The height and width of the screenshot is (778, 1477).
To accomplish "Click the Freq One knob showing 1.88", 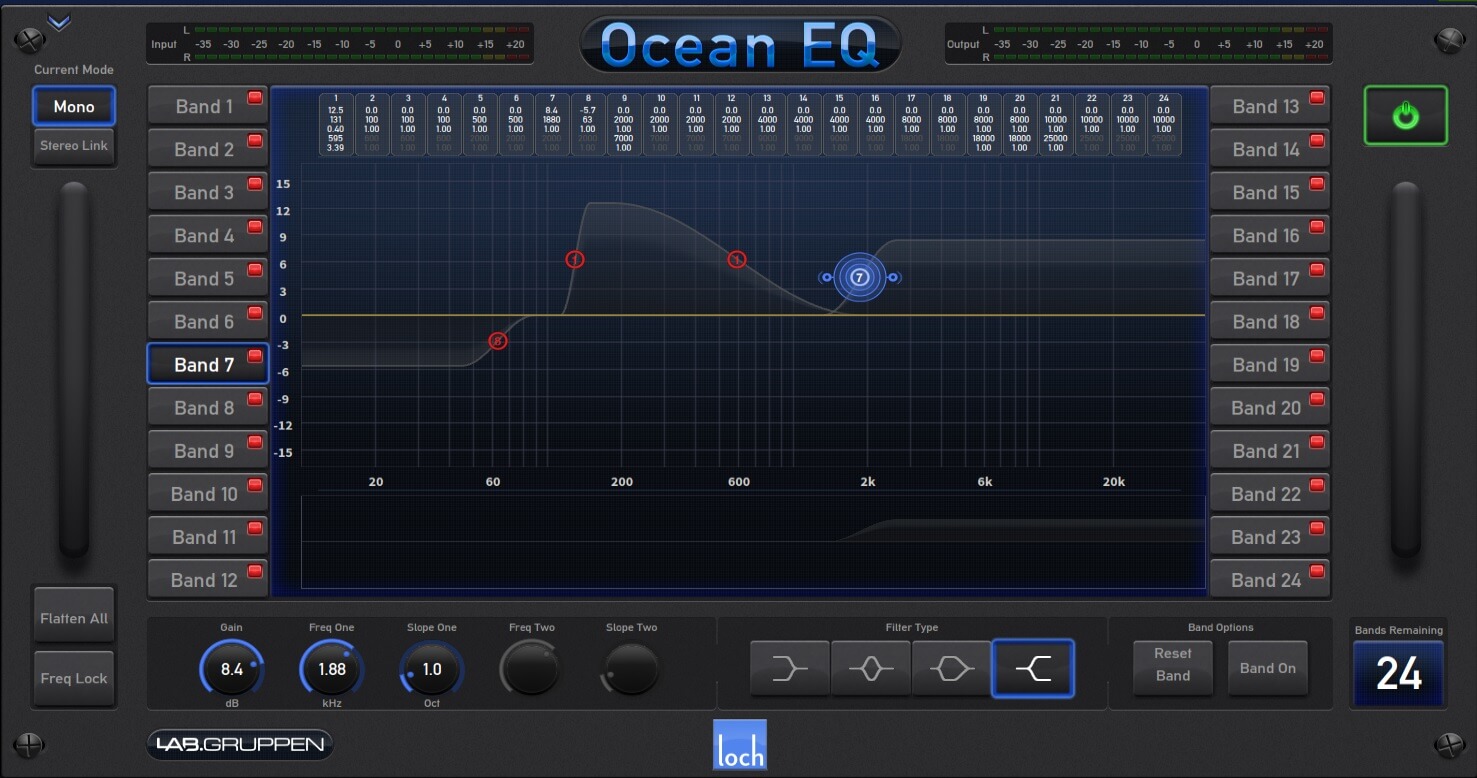I will tap(332, 669).
